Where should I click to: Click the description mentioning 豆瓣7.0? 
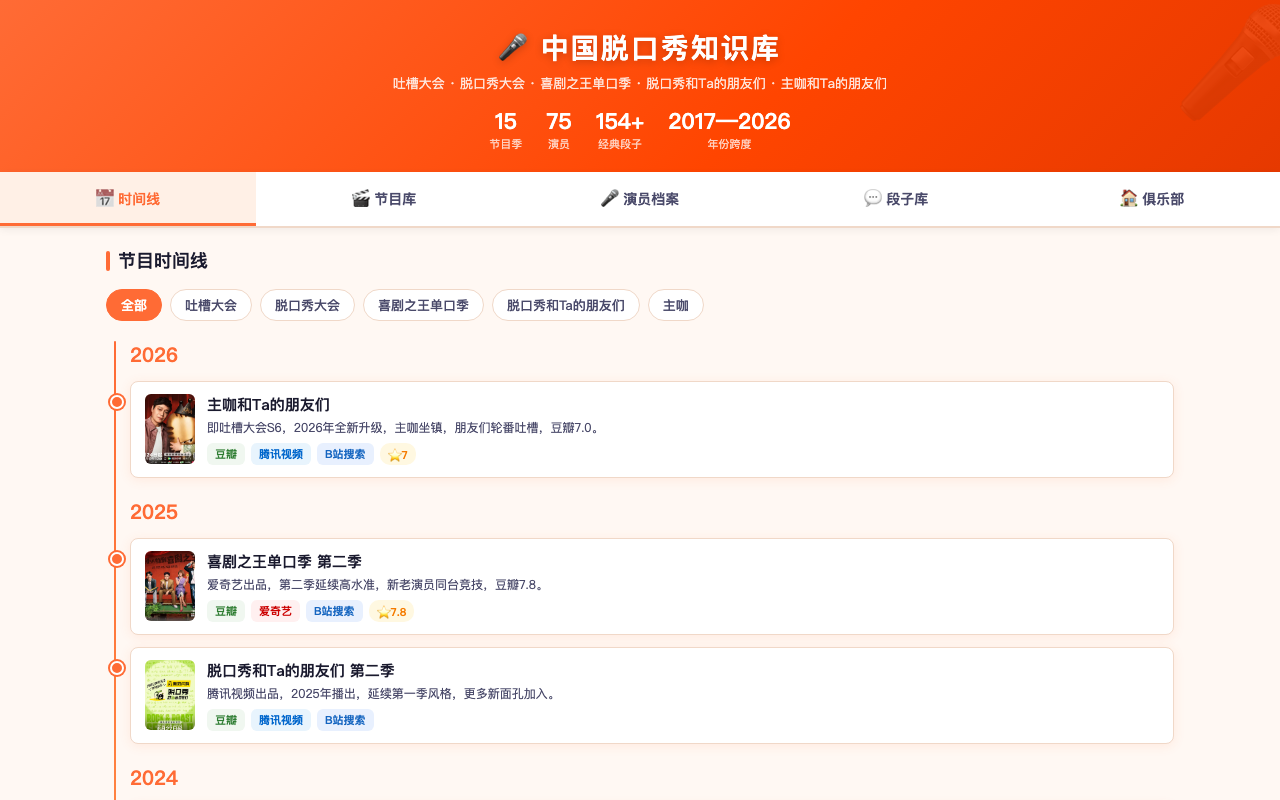click(x=403, y=427)
